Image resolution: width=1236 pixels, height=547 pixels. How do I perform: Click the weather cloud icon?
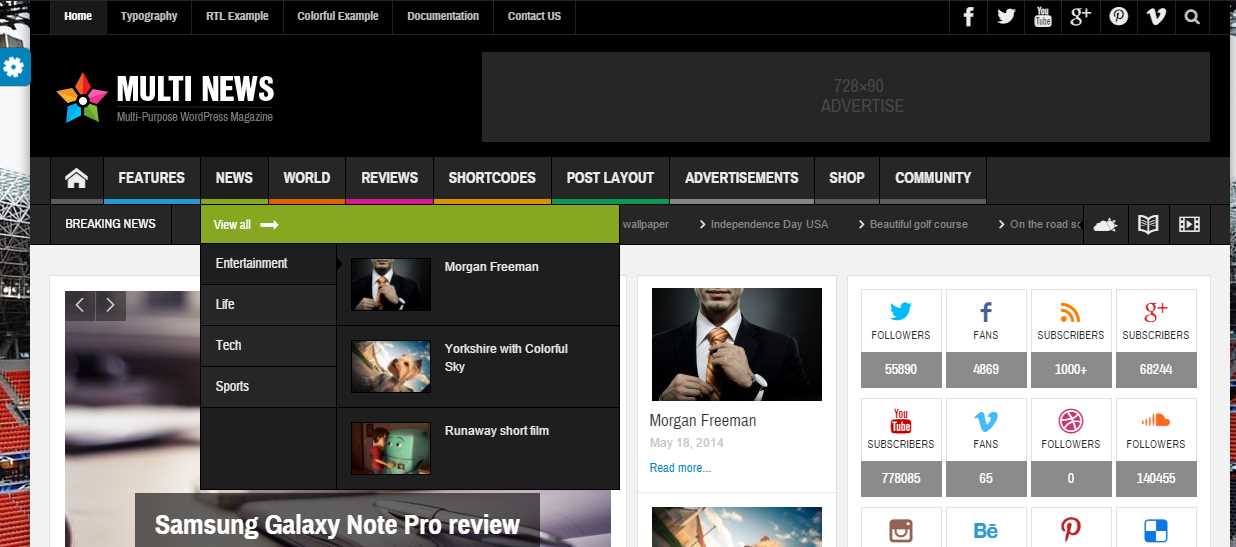(1105, 224)
